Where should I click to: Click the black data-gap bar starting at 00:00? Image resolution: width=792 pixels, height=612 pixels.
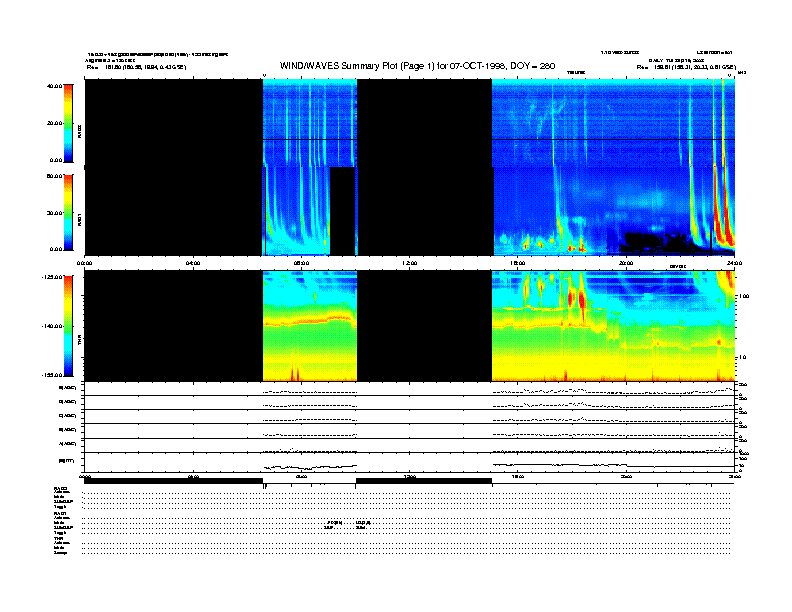click(173, 481)
